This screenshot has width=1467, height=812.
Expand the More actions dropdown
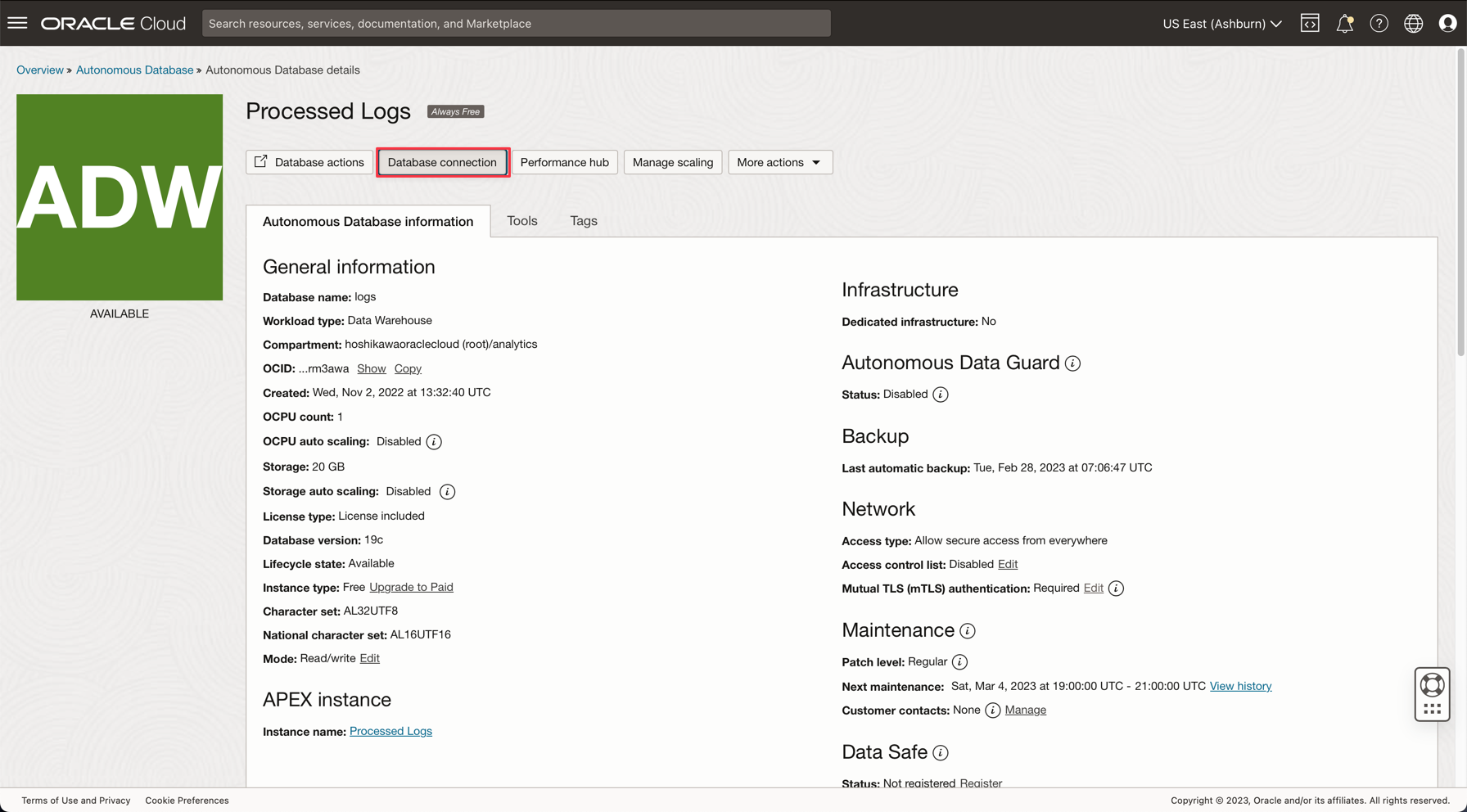click(779, 162)
